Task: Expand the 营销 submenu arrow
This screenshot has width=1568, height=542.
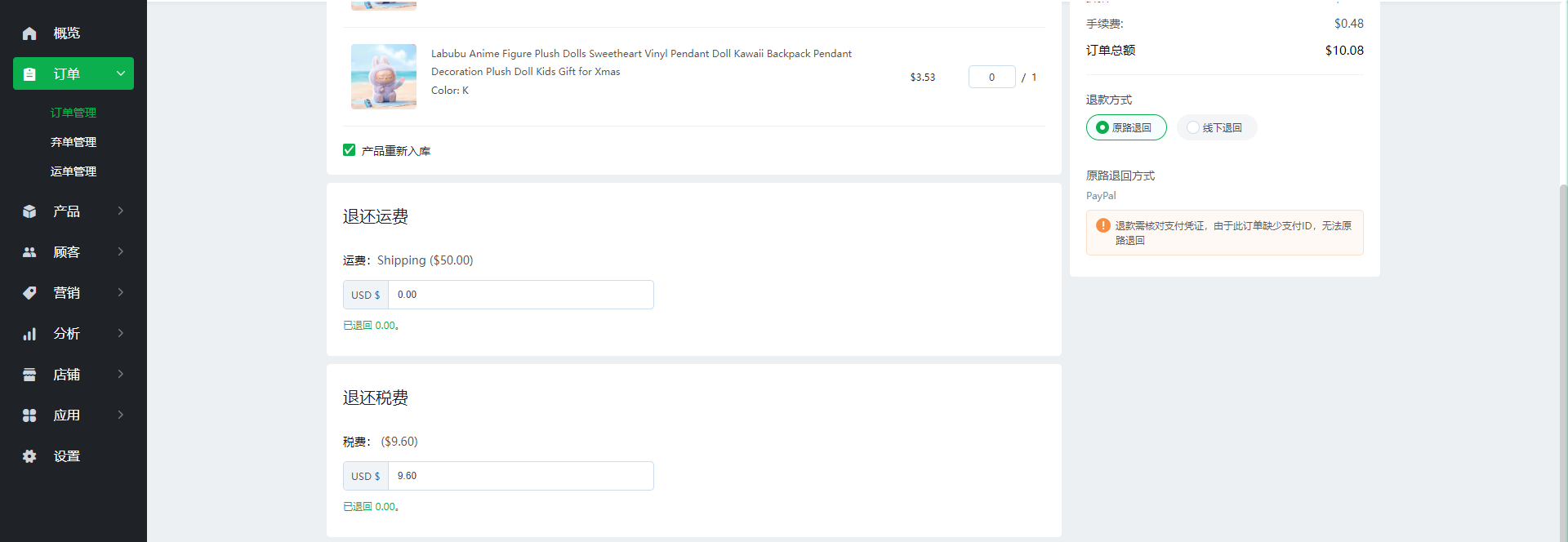Action: tap(121, 292)
